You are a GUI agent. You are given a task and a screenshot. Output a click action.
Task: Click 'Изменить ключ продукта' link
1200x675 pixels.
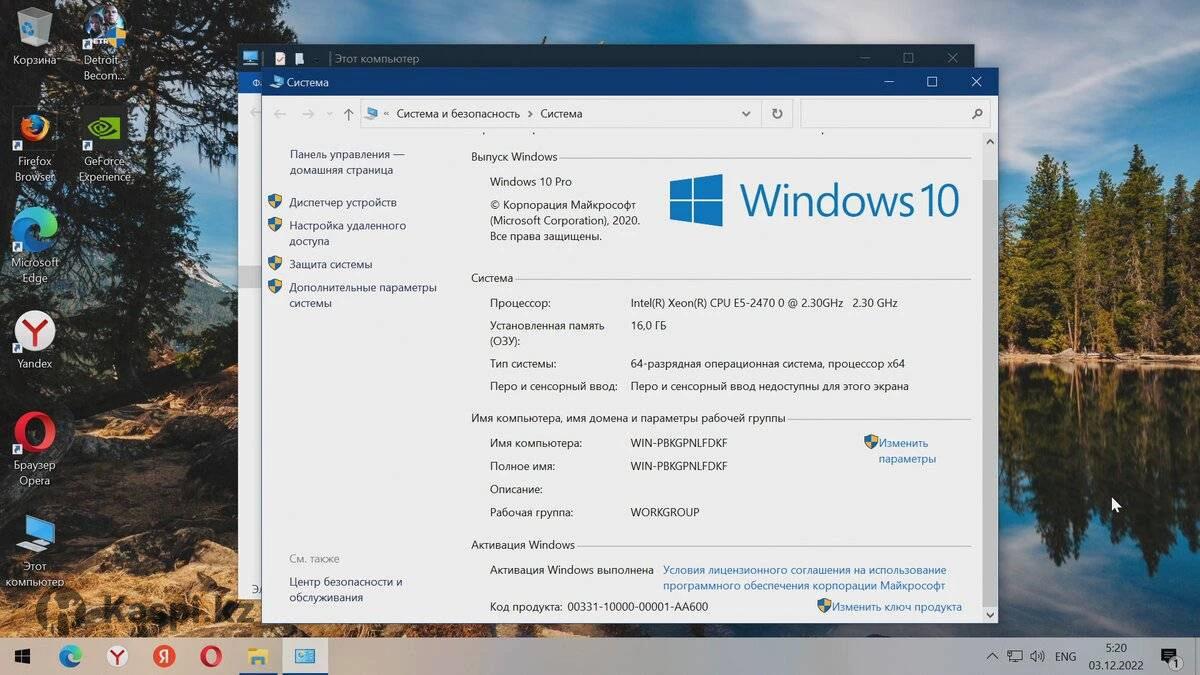pyautogui.click(x=896, y=607)
